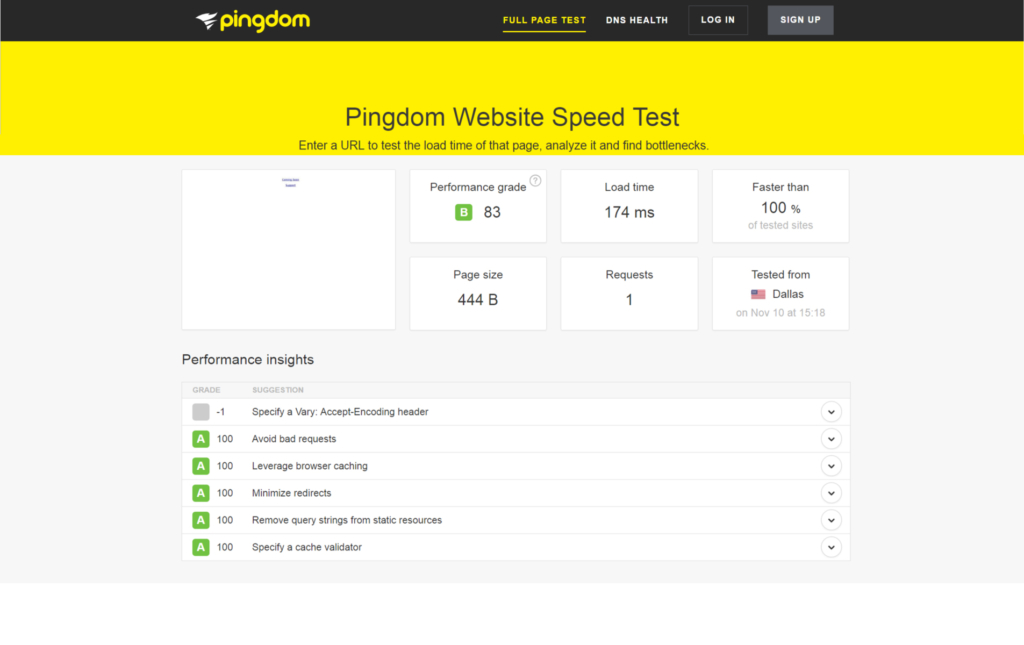Select the 174 ms load time value

(629, 212)
